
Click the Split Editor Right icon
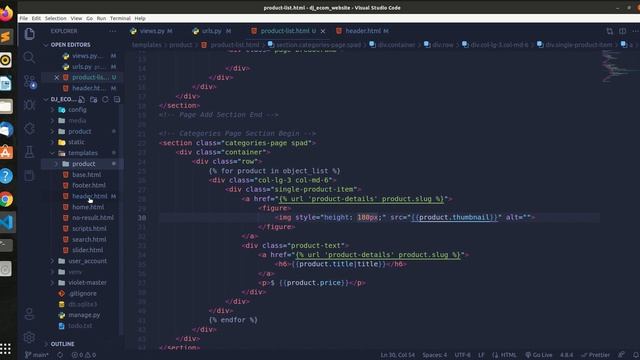click(622, 31)
